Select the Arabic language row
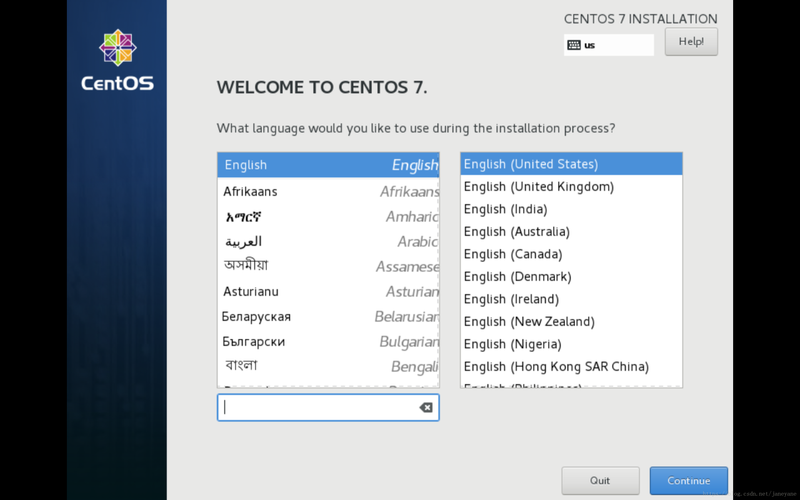This screenshot has width=800, height=500. pos(328,241)
